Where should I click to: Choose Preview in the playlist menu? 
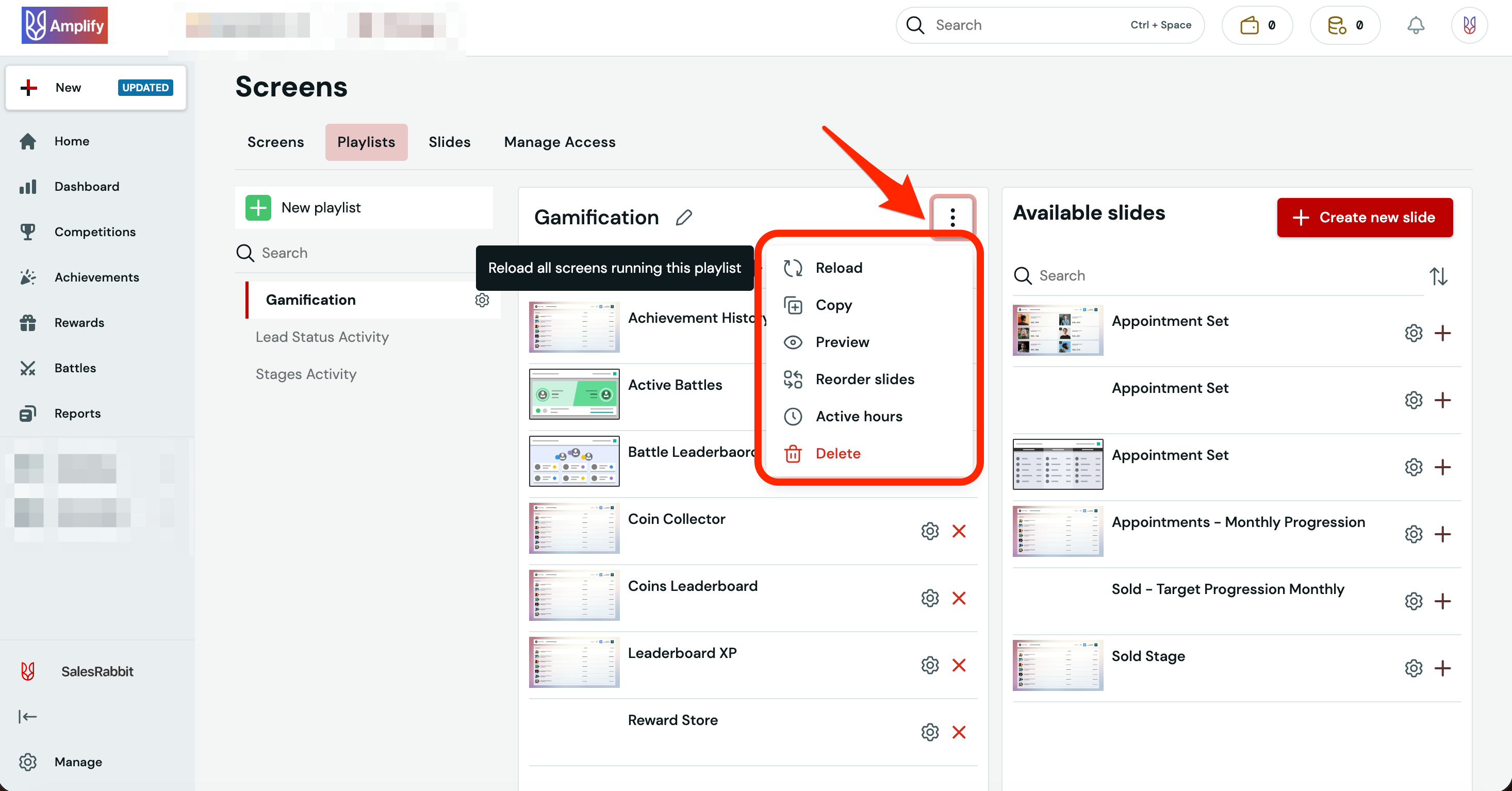click(x=842, y=342)
